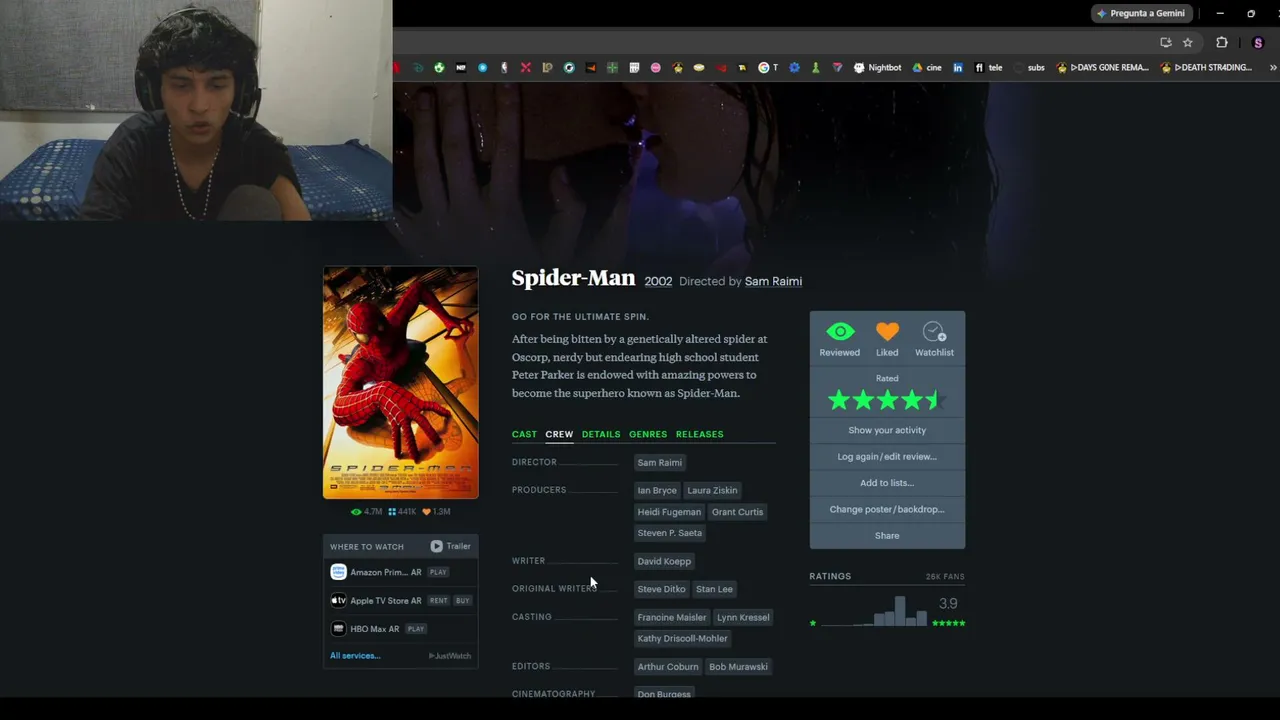The height and width of the screenshot is (720, 1280).
Task: Open the browser Extensions puzzle icon
Action: point(1221,43)
